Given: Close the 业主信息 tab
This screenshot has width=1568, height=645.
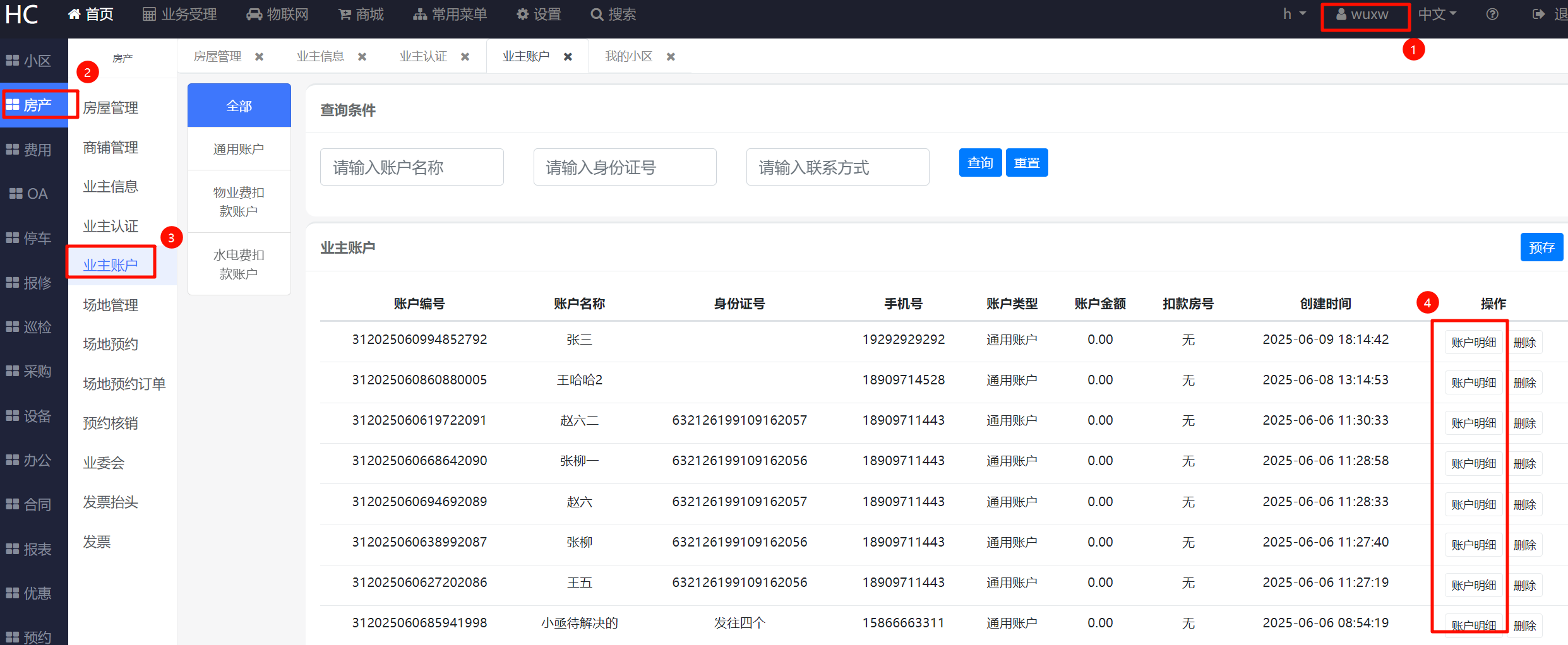Looking at the screenshot, I should (x=362, y=57).
